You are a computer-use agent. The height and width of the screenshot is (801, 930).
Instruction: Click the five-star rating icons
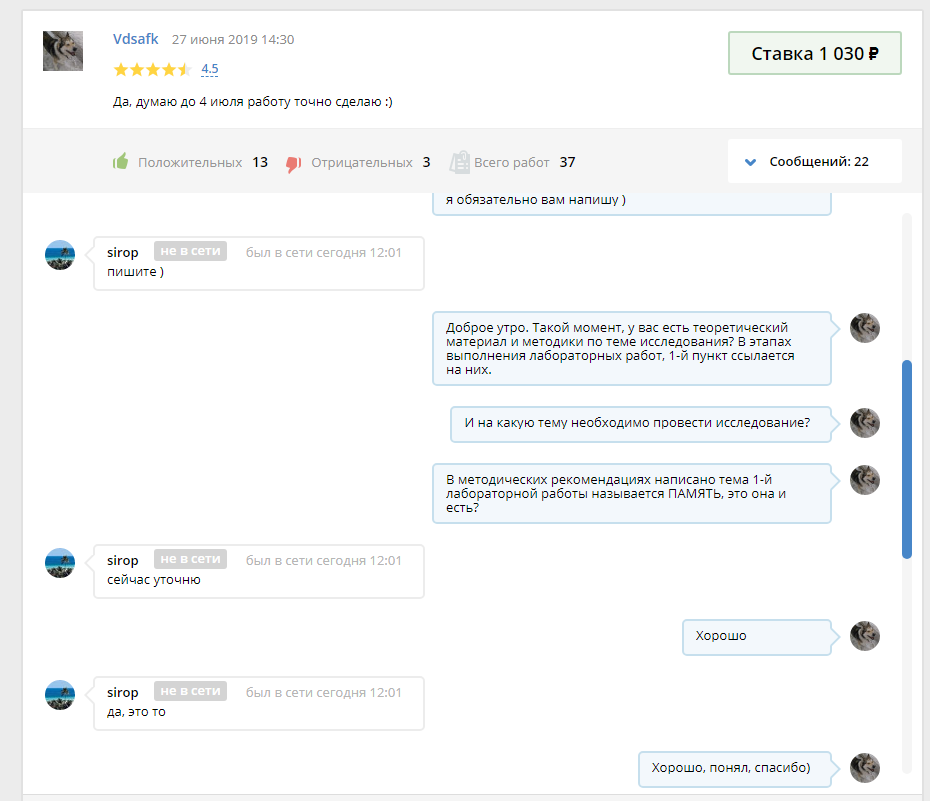152,70
